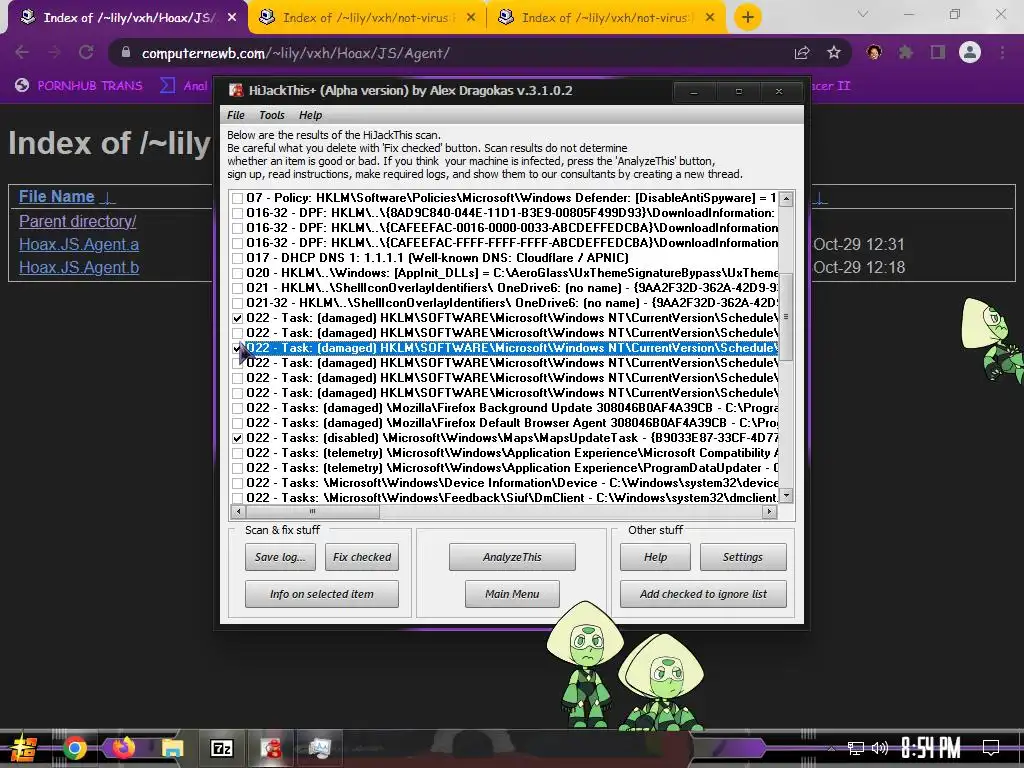Check the Firefox Default Browser Agent task
This screenshot has height=768, width=1024.
pyautogui.click(x=238, y=423)
